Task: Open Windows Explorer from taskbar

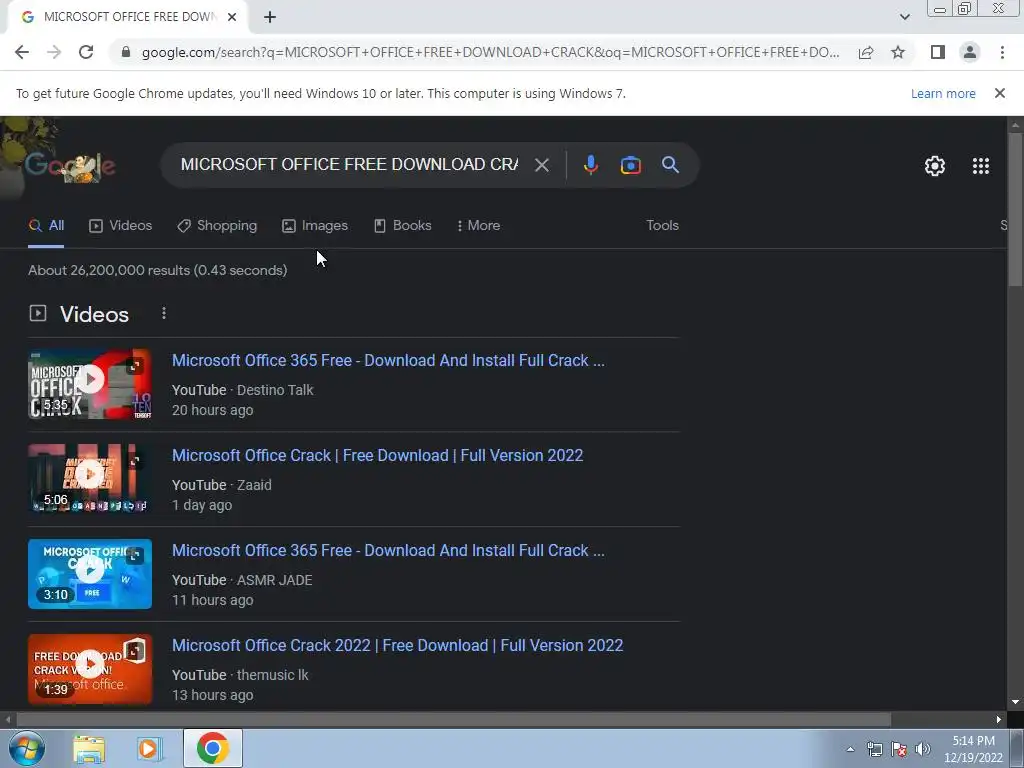Action: [89, 748]
